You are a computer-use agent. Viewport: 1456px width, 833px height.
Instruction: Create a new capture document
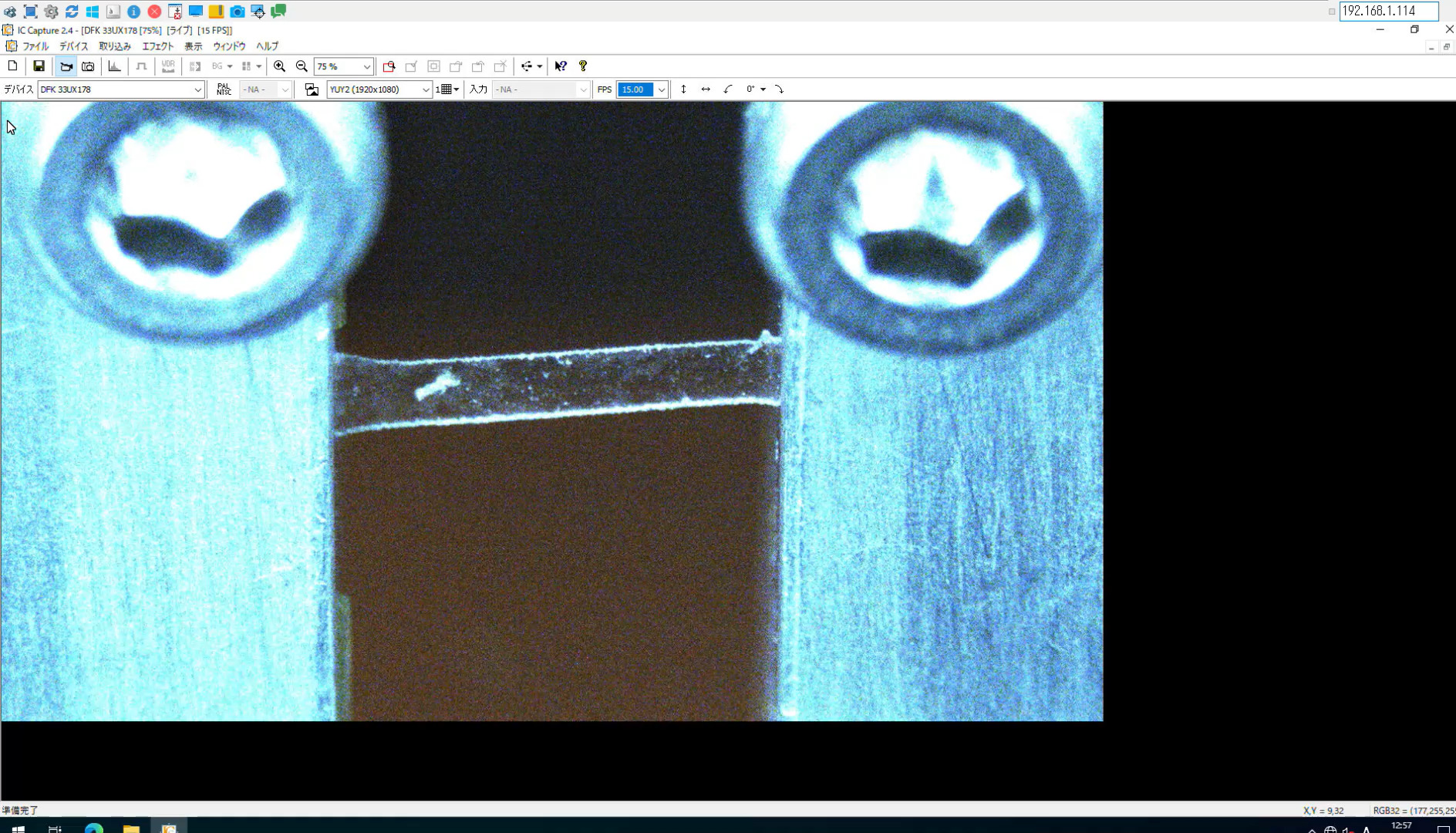pyautogui.click(x=12, y=66)
